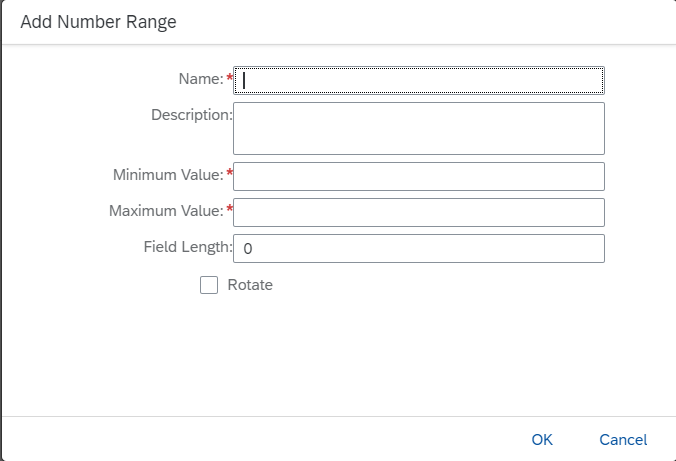Select the Maximum Value input field
The width and height of the screenshot is (676, 461).
(418, 212)
